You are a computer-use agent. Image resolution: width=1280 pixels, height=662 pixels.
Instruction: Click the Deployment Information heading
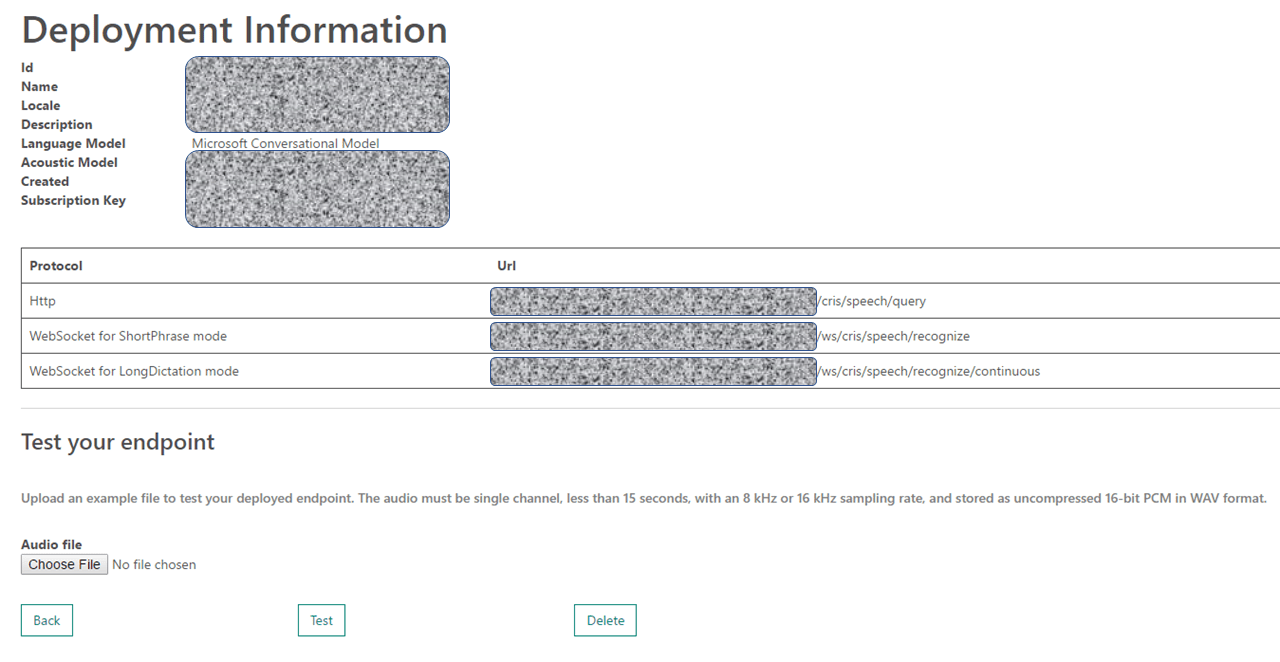coord(234,30)
